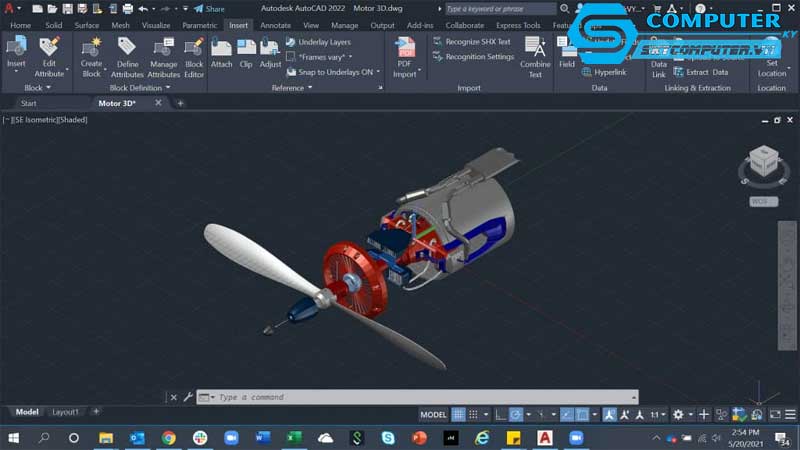800x450 pixels.
Task: Click the Attach reference icon
Action: tap(221, 47)
